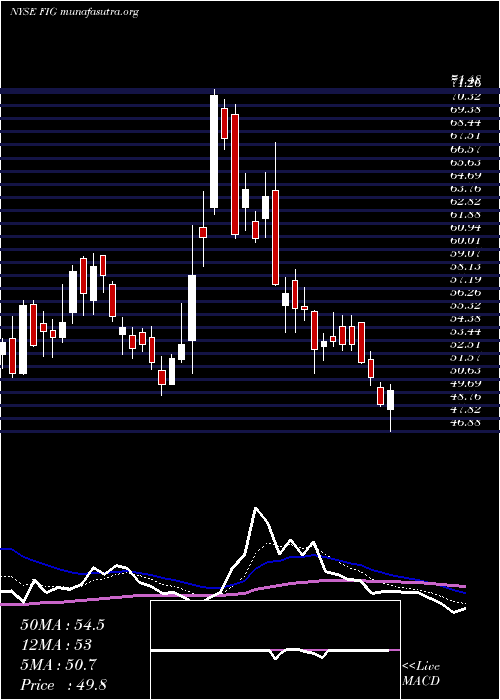This screenshot has height=700, width=500.
Task: Click inside the MACD inset chart
Action: tap(275, 650)
